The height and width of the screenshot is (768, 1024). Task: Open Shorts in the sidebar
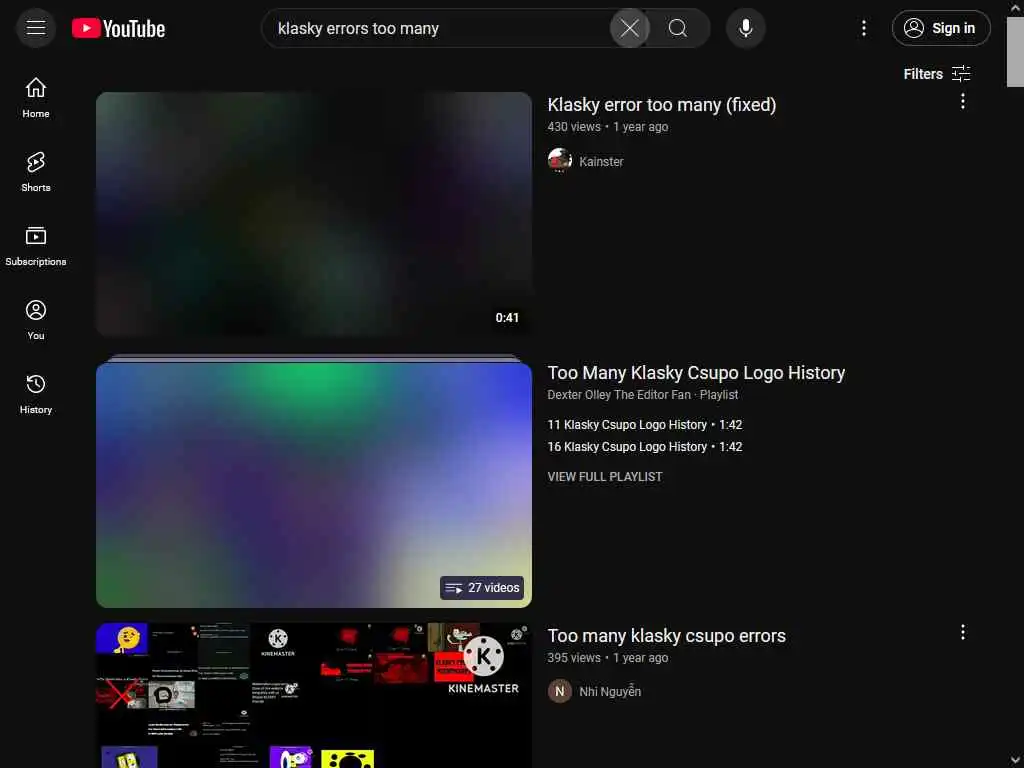(36, 172)
